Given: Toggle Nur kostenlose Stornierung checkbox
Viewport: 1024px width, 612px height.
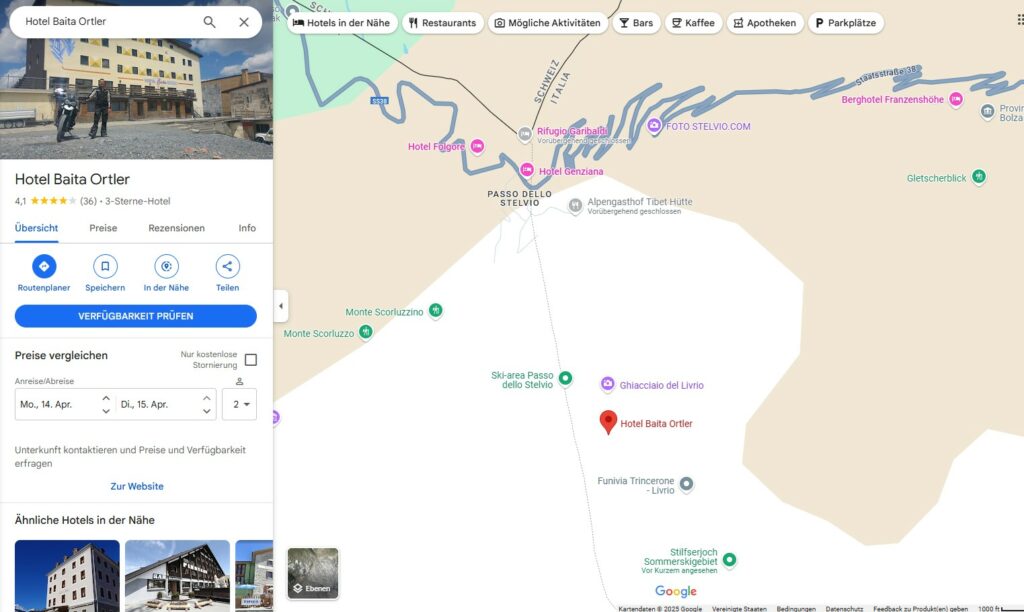Looking at the screenshot, I should tap(251, 360).
